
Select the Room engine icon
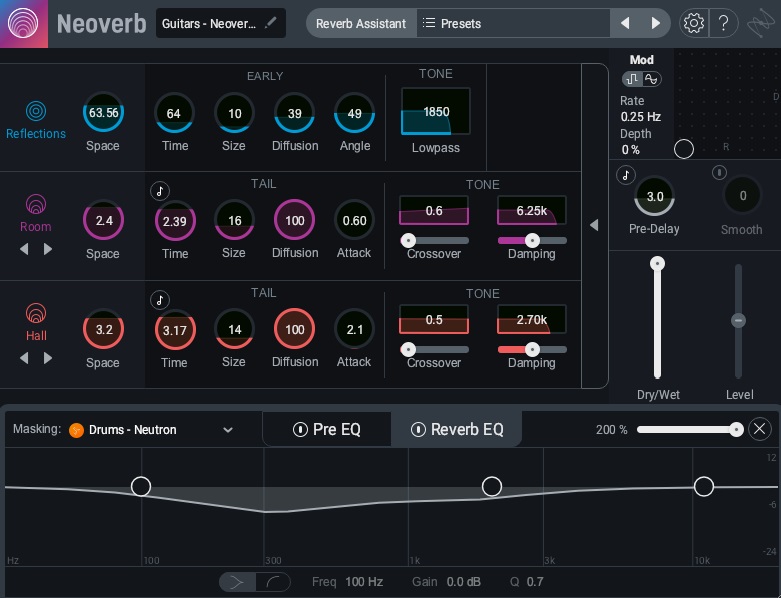pos(36,204)
